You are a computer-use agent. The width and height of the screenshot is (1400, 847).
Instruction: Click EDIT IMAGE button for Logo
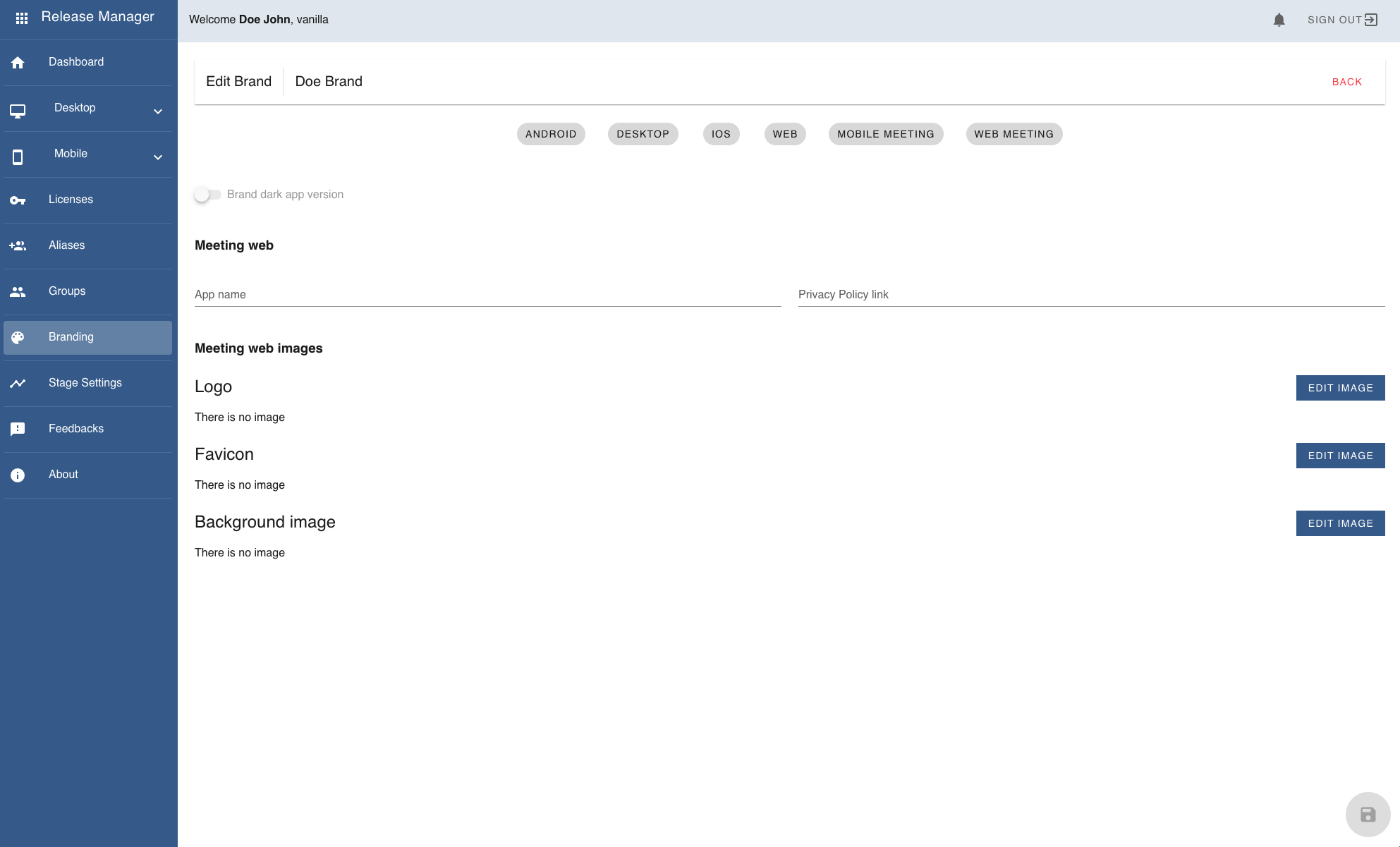coord(1341,388)
